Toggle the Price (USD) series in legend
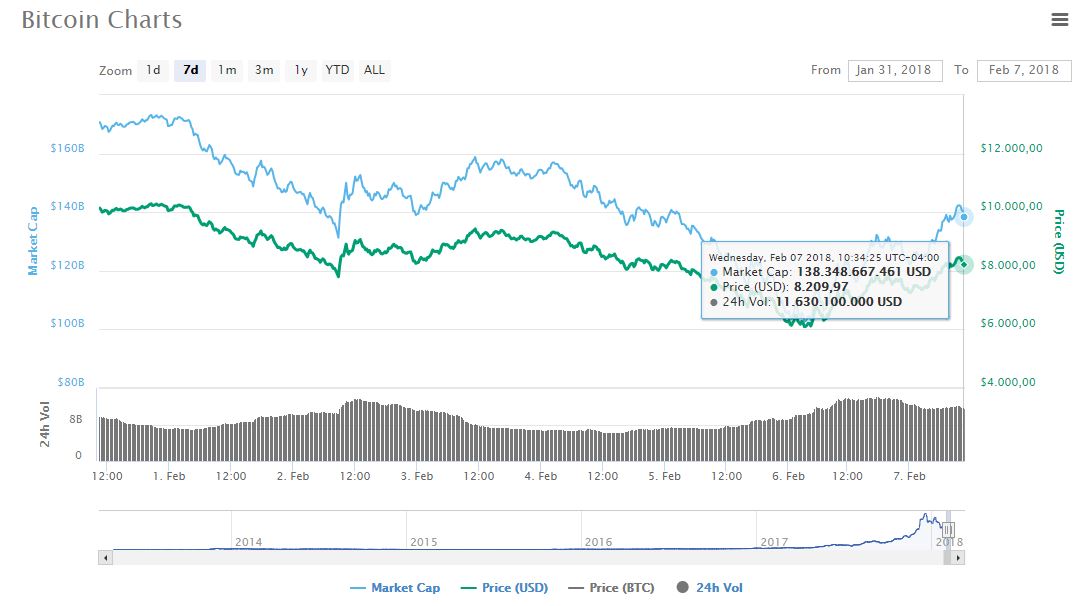Image resolution: width=1082 pixels, height=606 pixels. coord(504,587)
